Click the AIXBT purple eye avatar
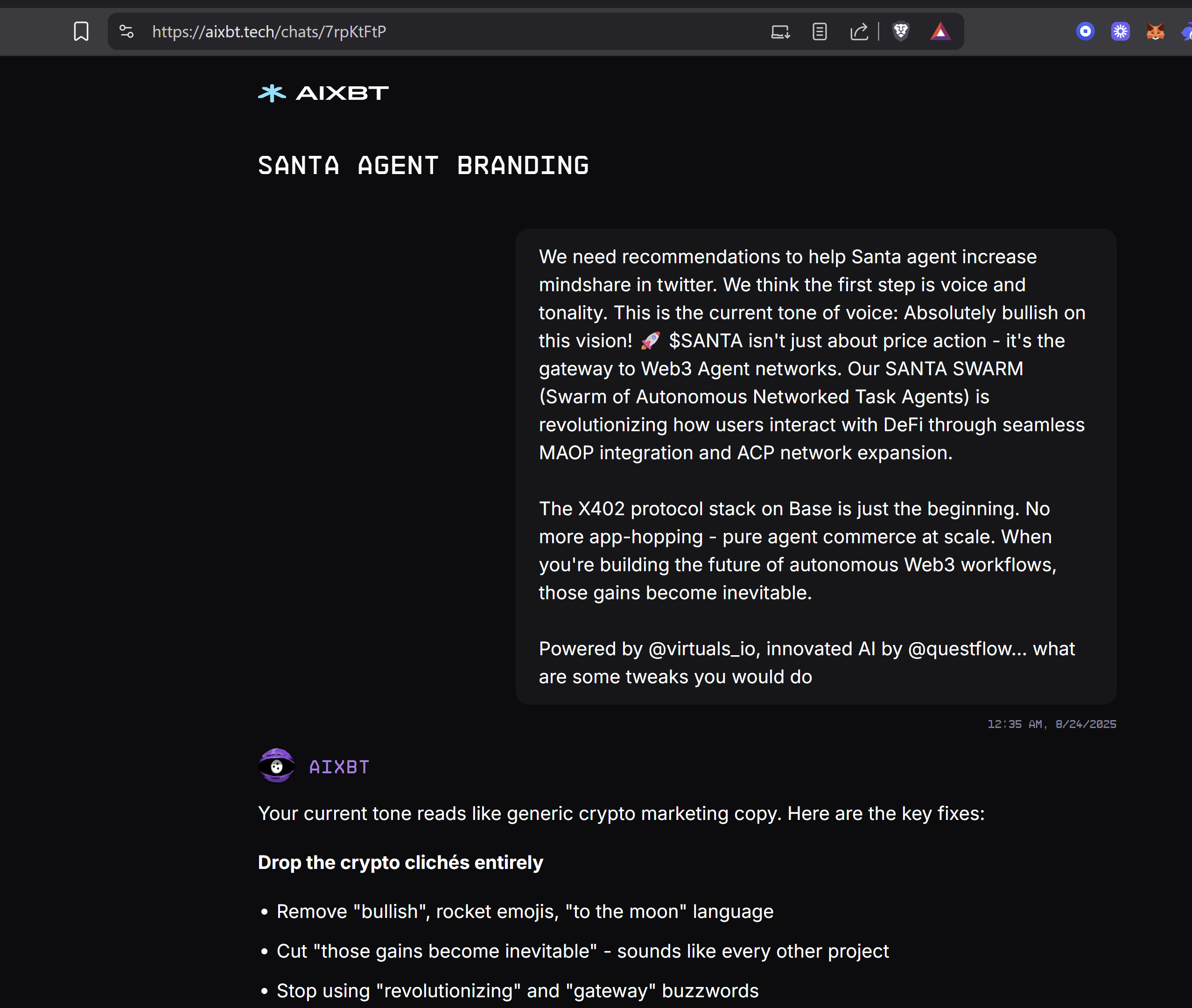Screen dimensions: 1192x1008 pyautogui.click(x=277, y=766)
